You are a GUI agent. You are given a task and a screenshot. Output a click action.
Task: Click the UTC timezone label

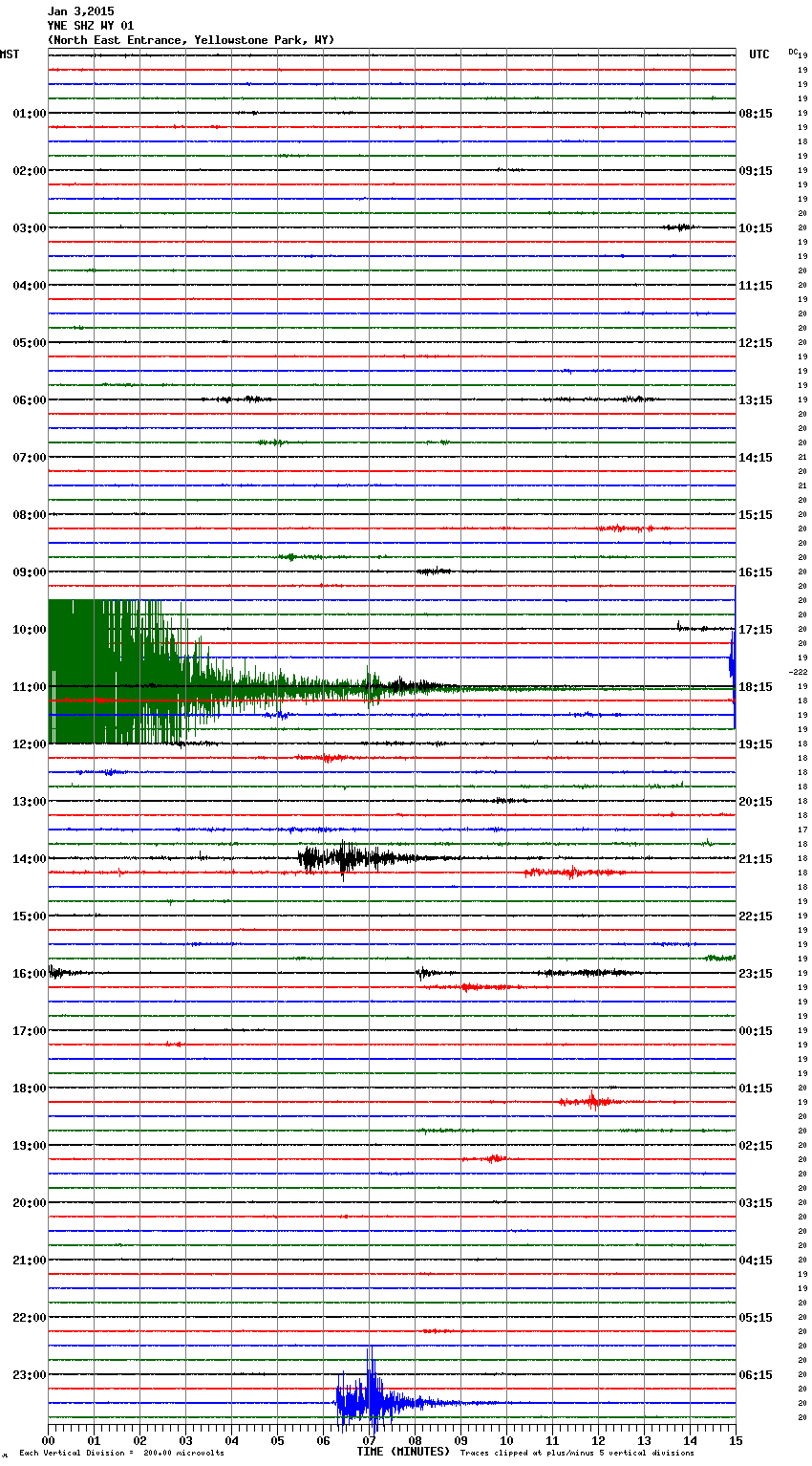[x=759, y=54]
